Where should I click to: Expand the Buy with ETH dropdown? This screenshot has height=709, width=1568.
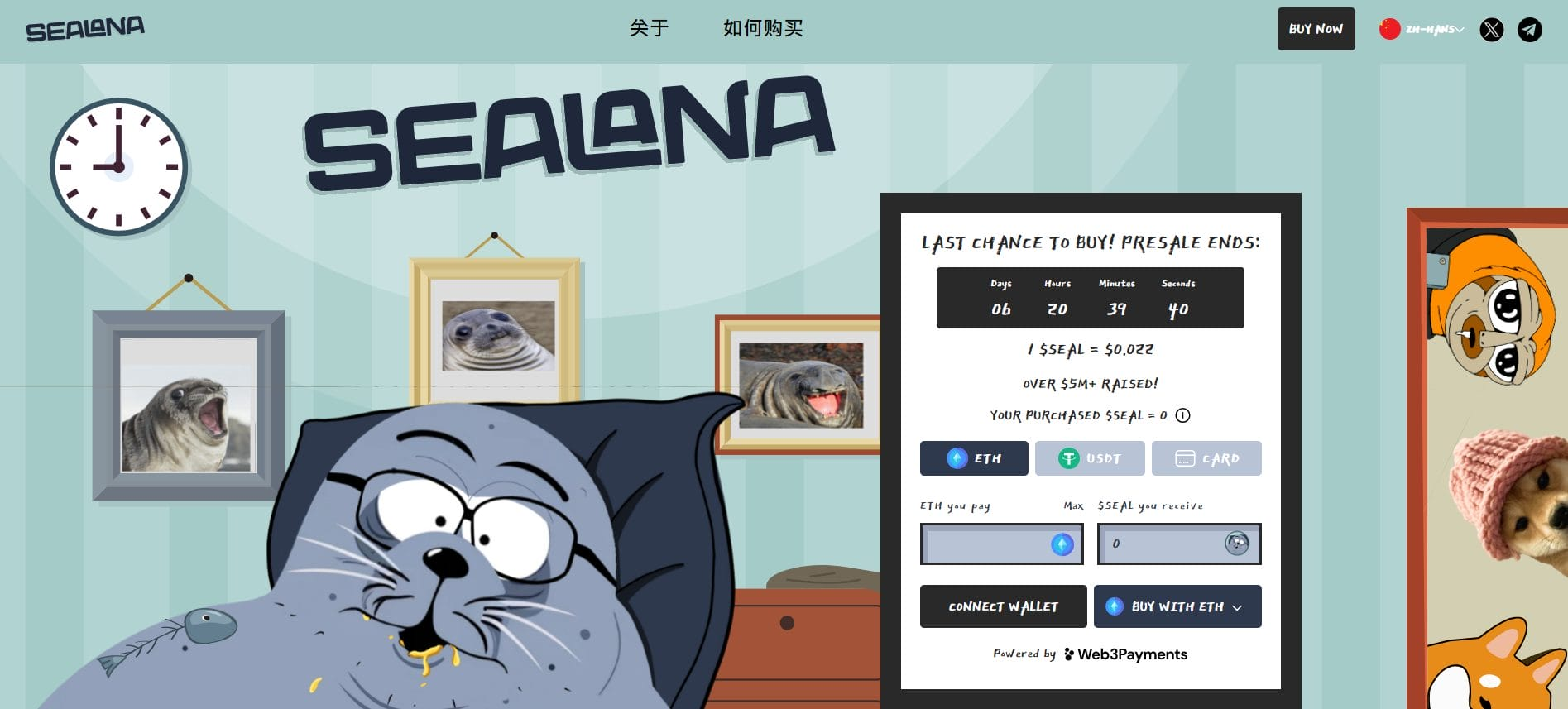tap(1177, 606)
